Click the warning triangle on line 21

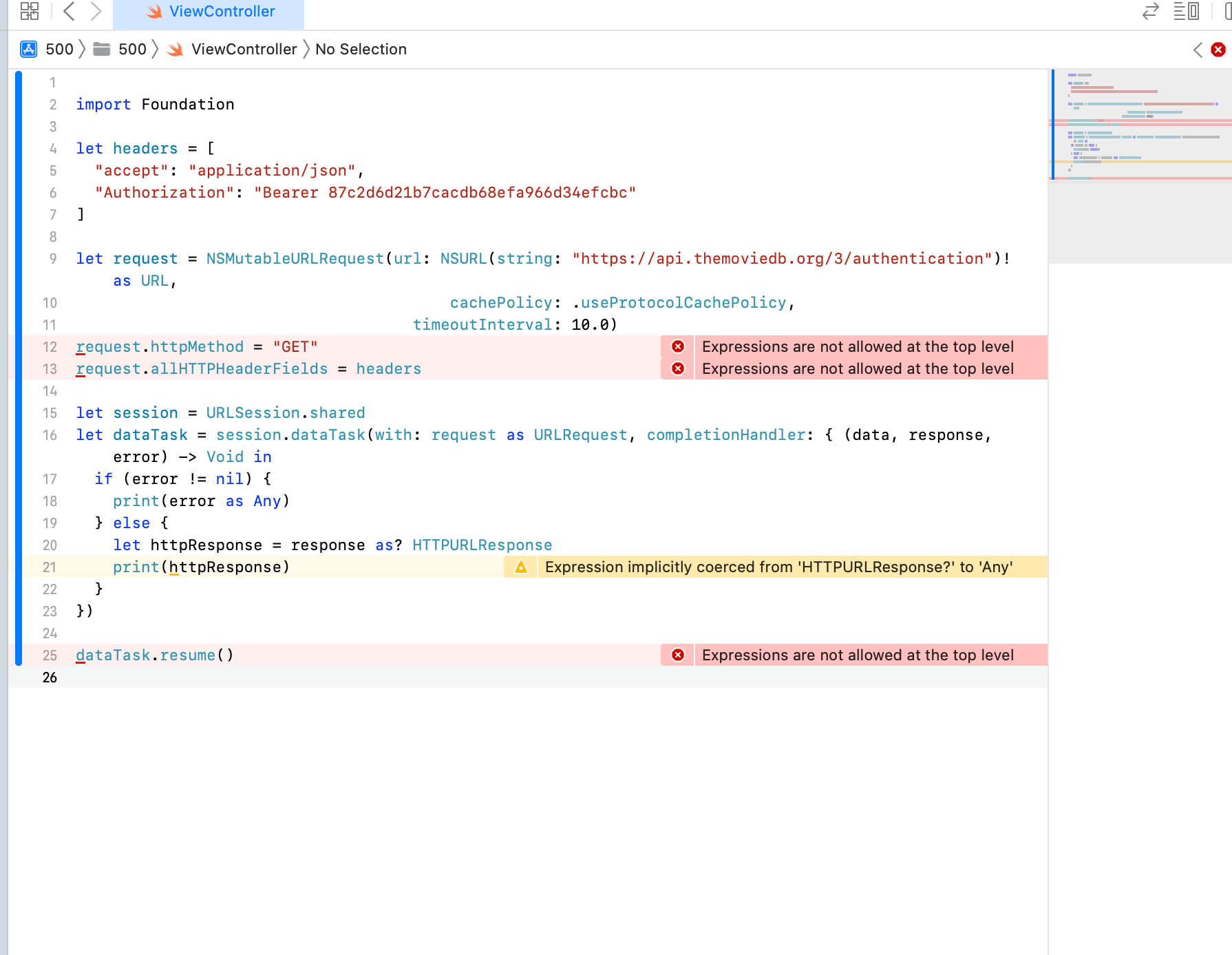coord(520,567)
